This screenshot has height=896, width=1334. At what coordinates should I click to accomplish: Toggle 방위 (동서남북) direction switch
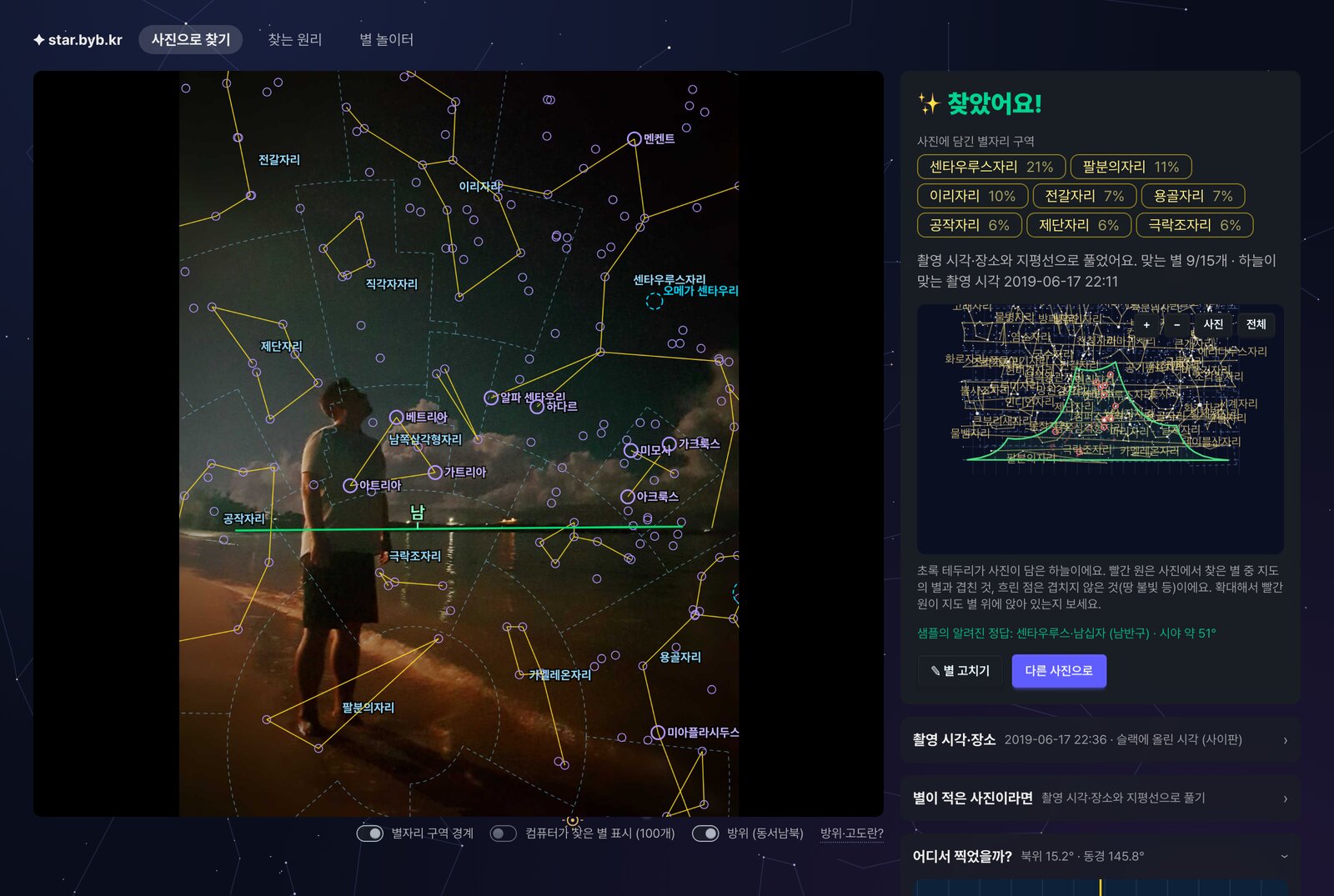[705, 833]
